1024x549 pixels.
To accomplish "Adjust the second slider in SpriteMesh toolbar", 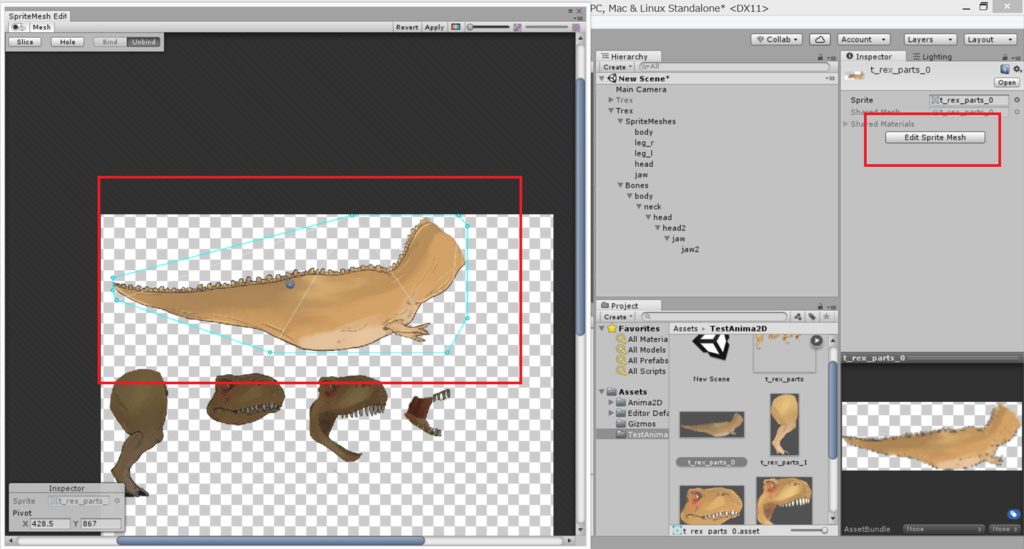I will (547, 27).
